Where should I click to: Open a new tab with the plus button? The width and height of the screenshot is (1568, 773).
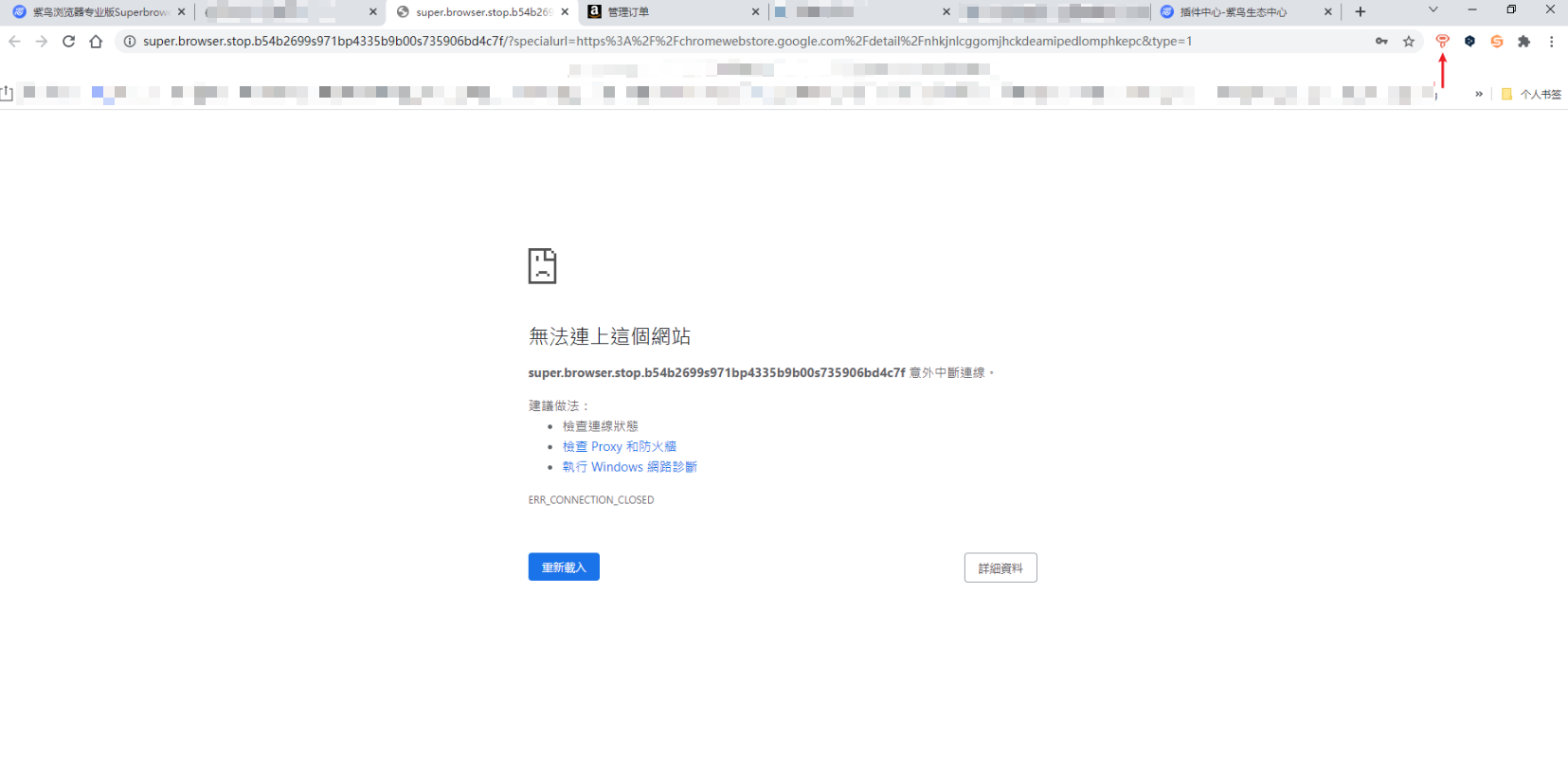pos(1361,11)
